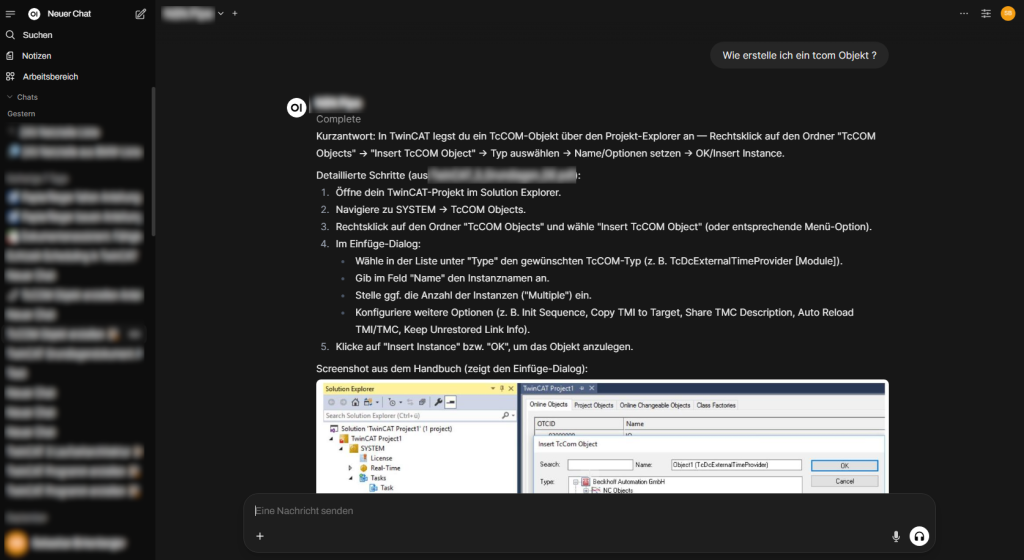Image resolution: width=1024 pixels, height=560 pixels.
Task: Open the three-dots chat menu at top right
Action: 964,14
